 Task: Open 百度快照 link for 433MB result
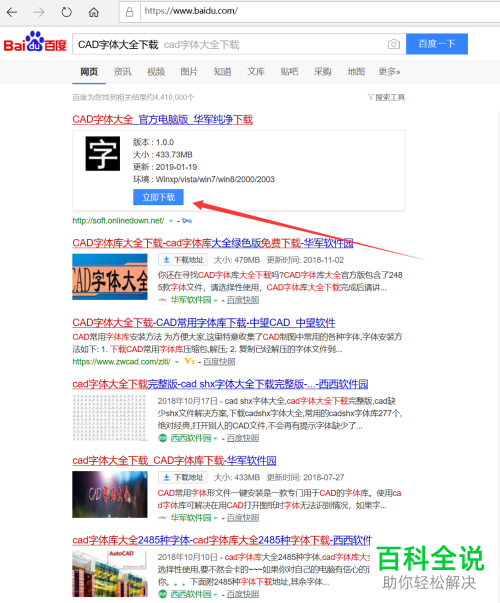pyautogui.click(x=243, y=518)
